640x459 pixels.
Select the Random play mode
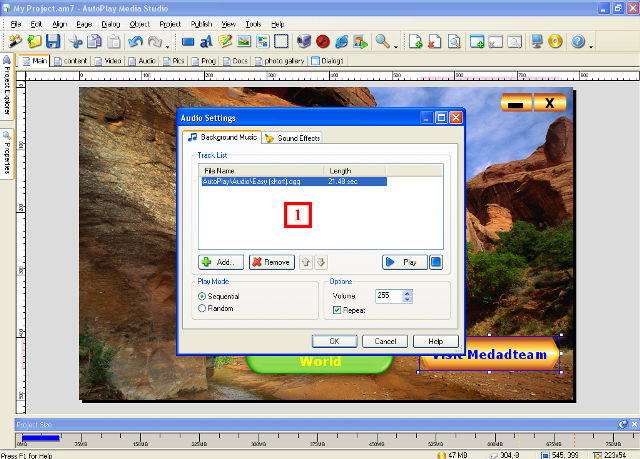[x=204, y=309]
